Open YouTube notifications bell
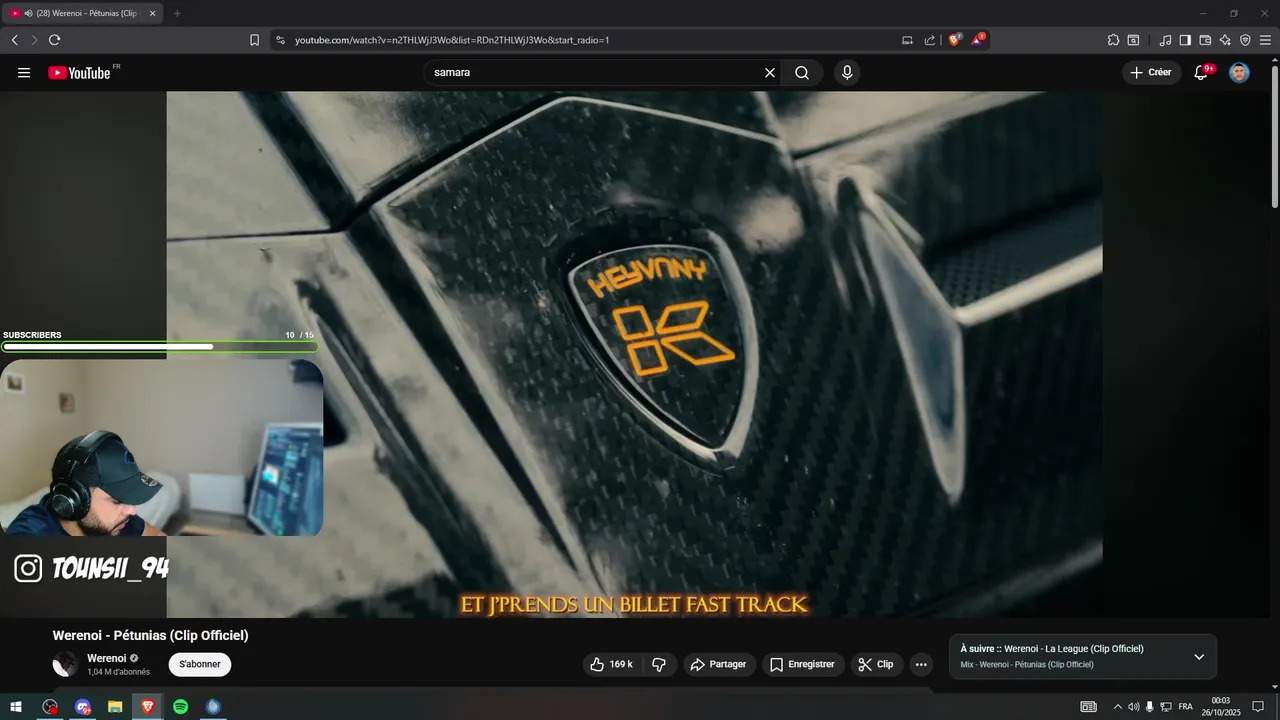The height and width of the screenshot is (720, 1280). tap(1202, 73)
